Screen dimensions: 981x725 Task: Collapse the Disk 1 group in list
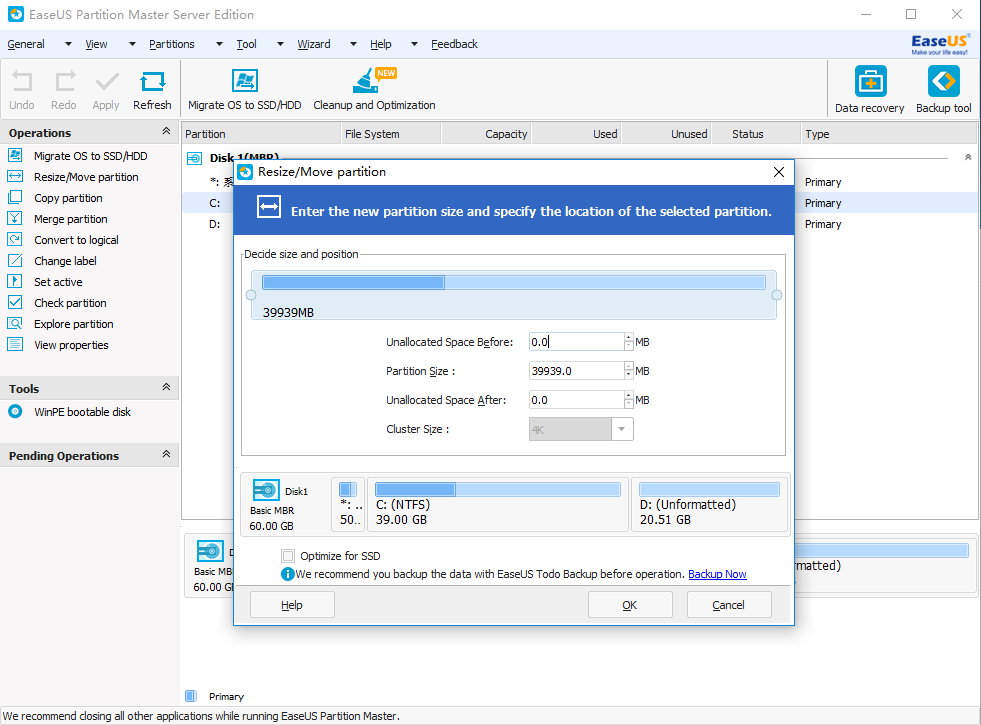click(968, 157)
